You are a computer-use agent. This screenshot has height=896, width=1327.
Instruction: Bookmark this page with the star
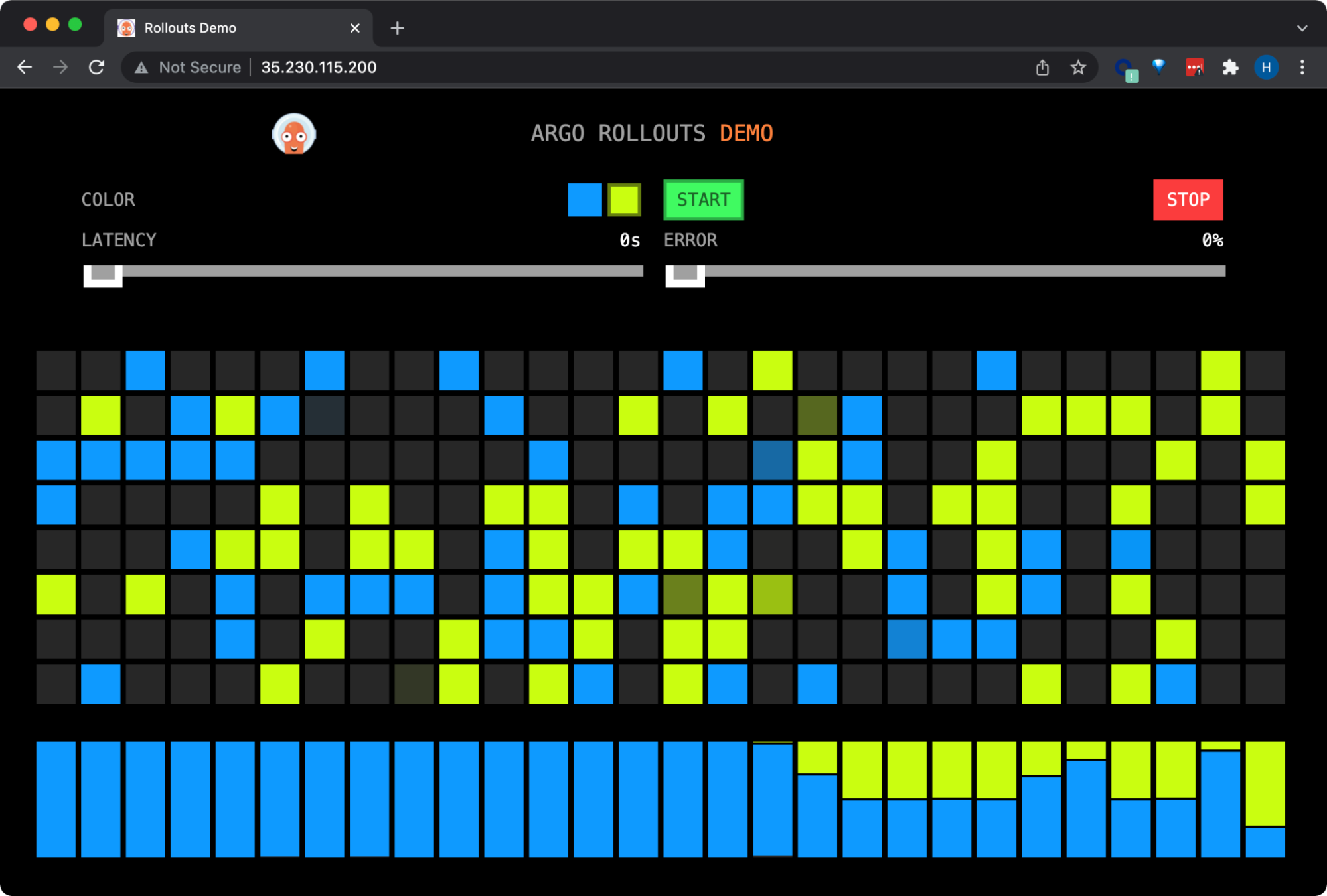coord(1078,67)
